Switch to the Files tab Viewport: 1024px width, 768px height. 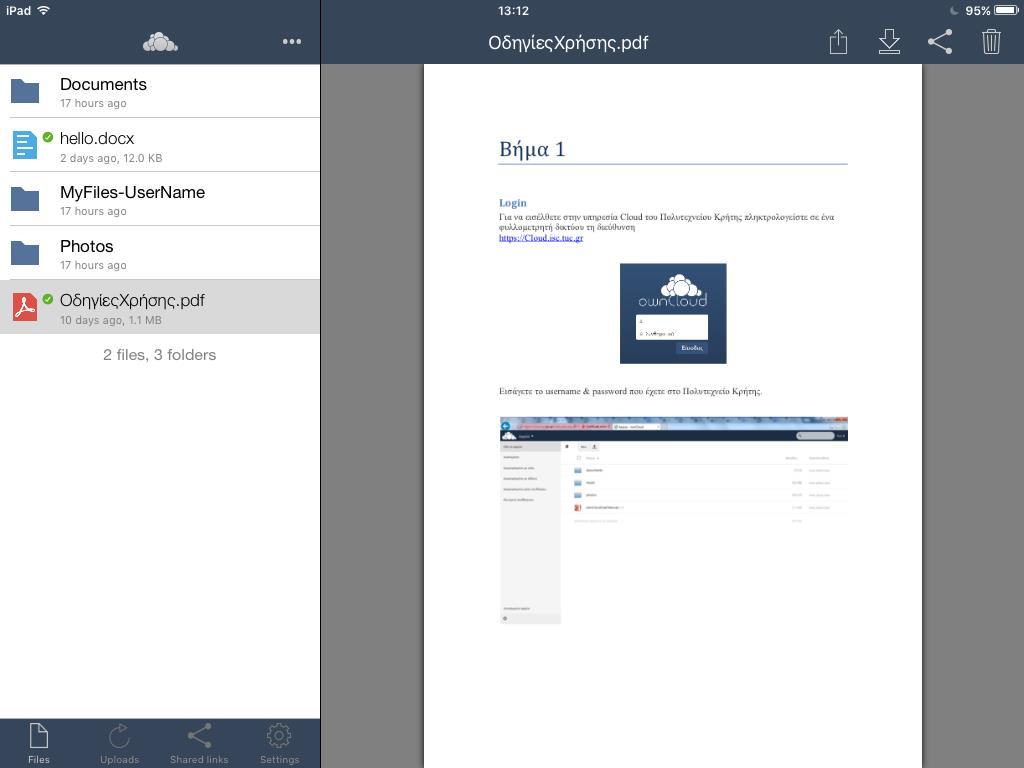point(39,744)
